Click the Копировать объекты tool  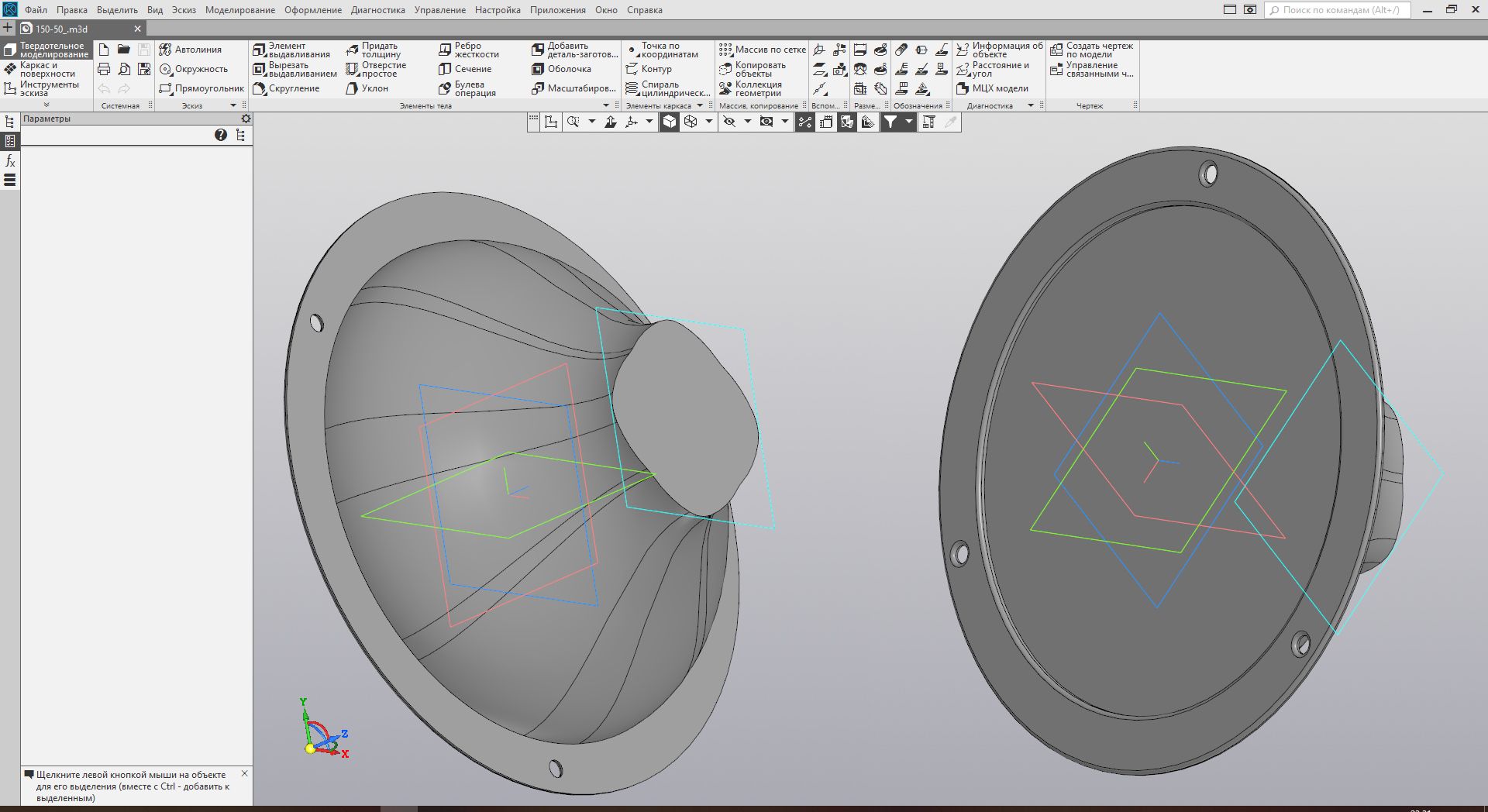(752, 70)
